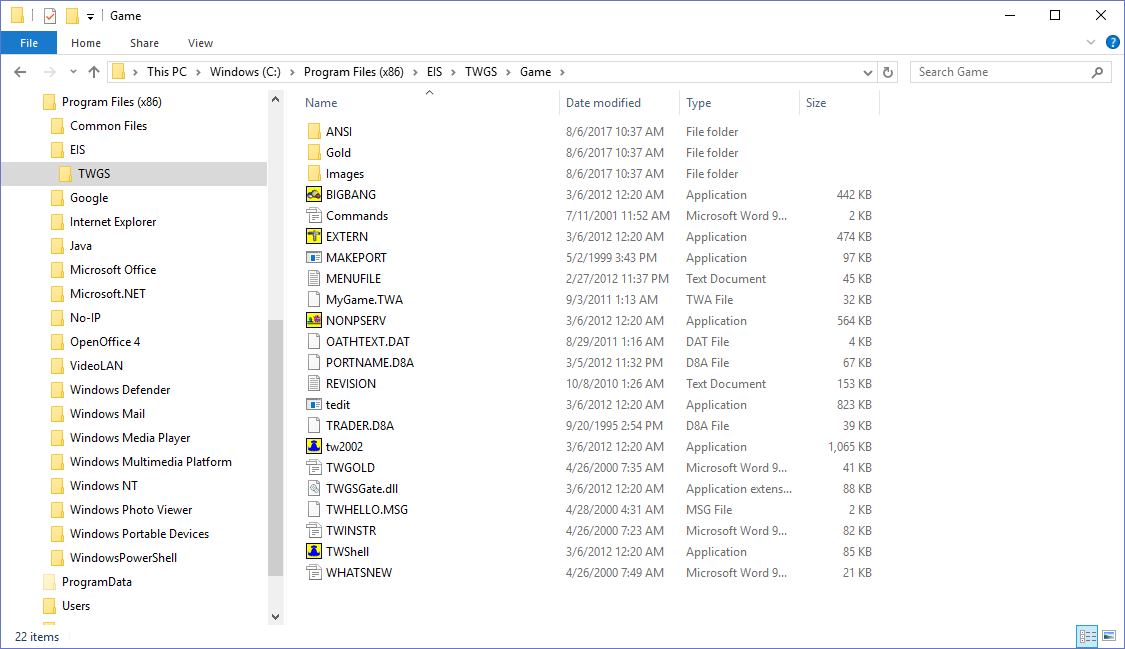This screenshot has height=649, width=1125.
Task: Open Recent locations dropdown arrow
Action: 73,72
